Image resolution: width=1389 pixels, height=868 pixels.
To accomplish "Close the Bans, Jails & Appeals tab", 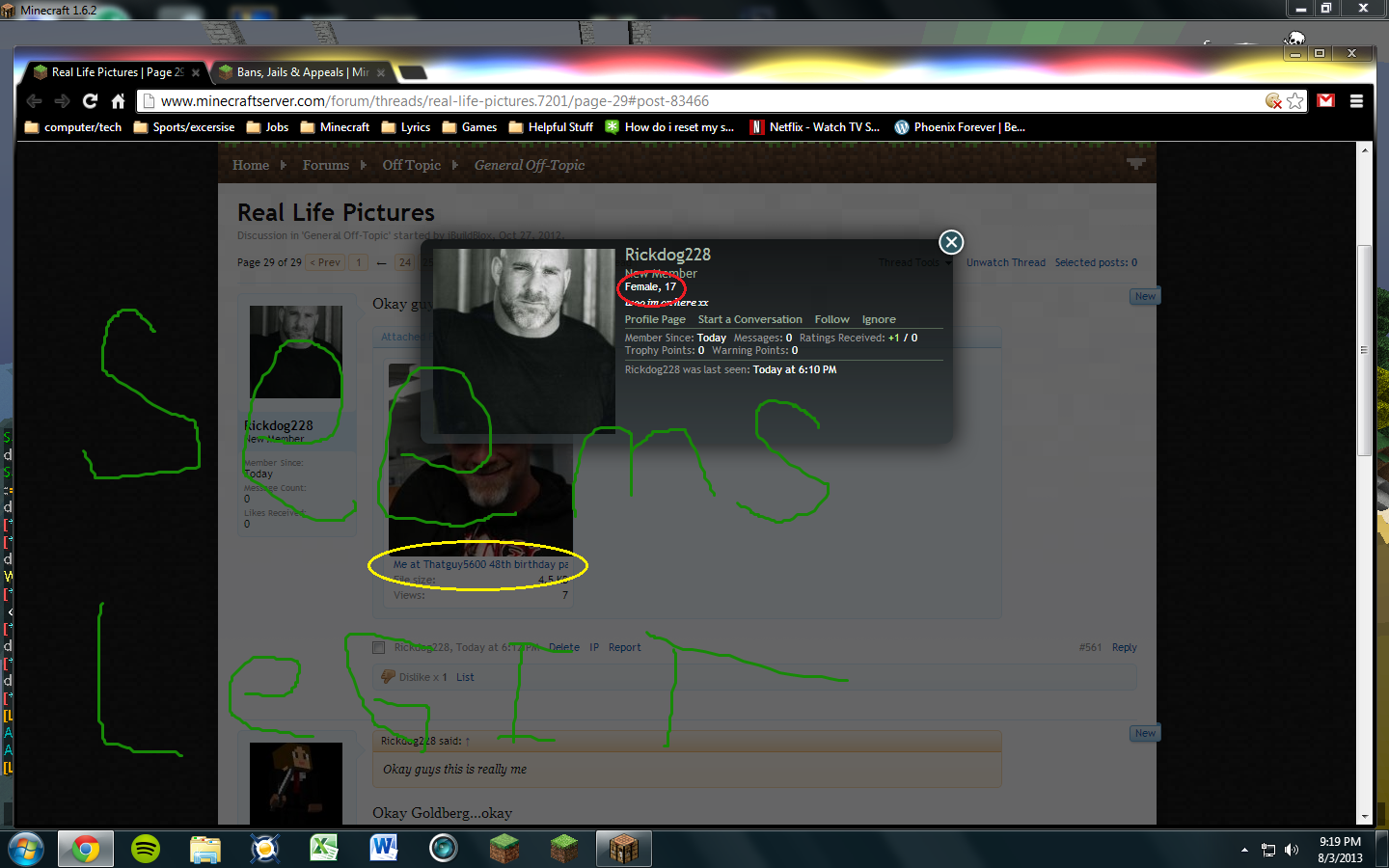I will click(x=381, y=73).
